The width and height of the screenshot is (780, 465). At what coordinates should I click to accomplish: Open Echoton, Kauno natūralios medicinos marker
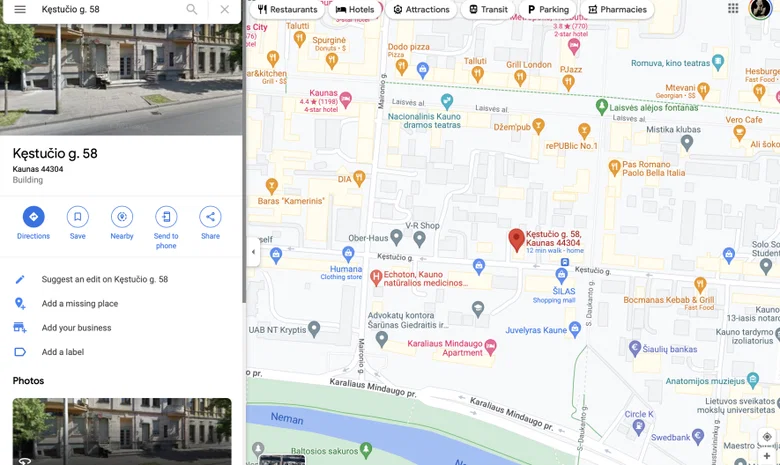[x=376, y=278]
